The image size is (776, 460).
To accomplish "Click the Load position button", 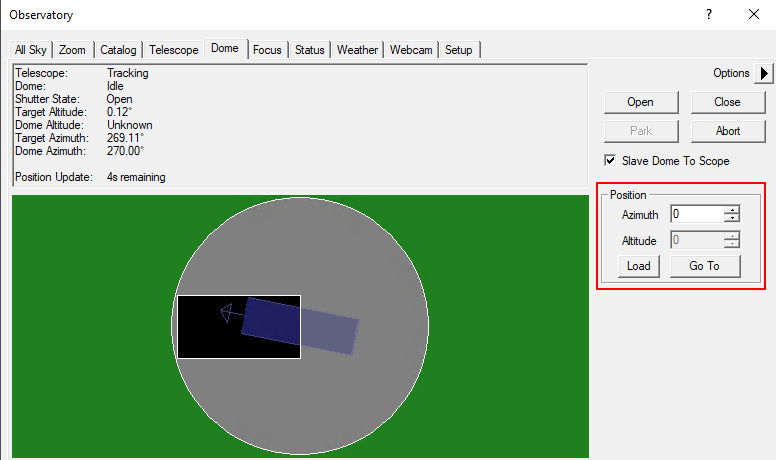I will tap(638, 266).
